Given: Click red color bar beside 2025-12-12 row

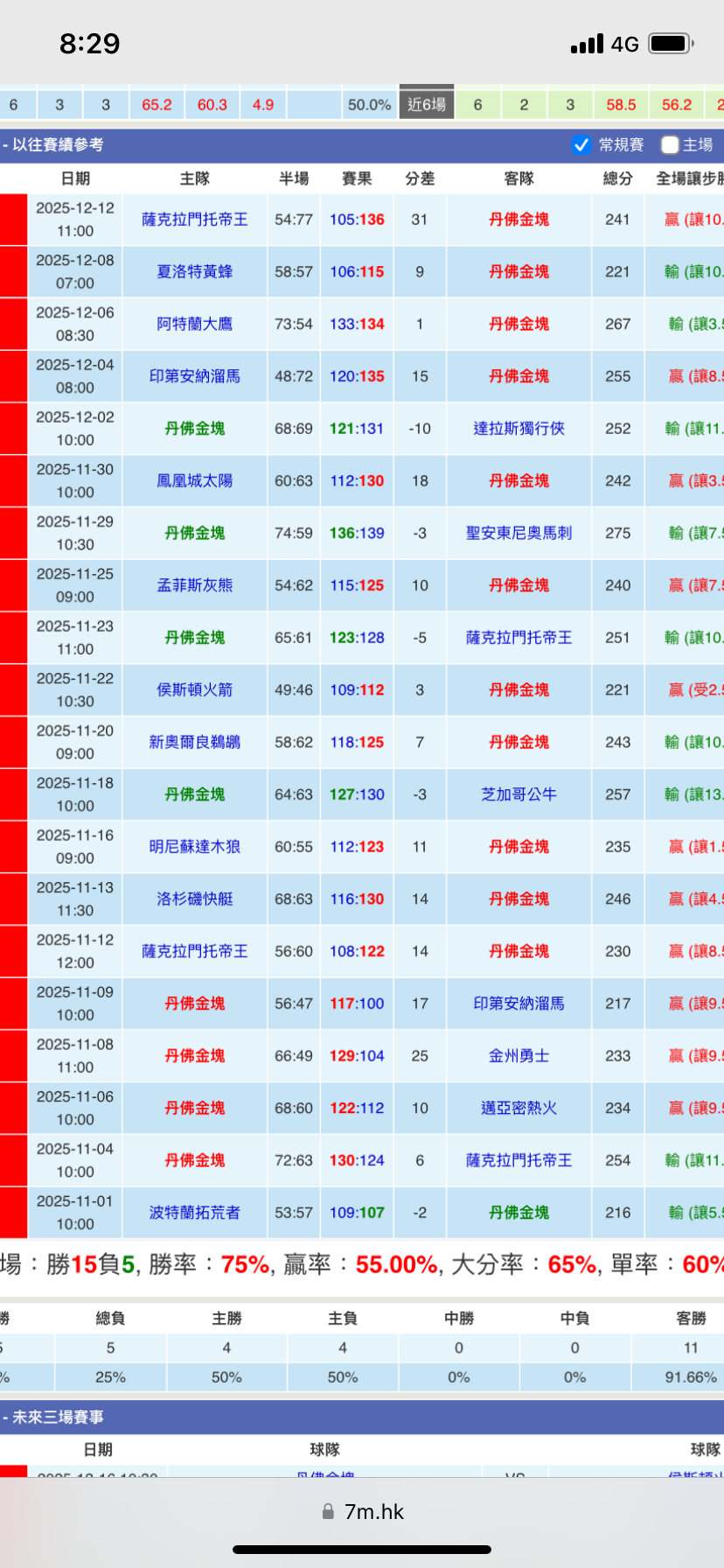Looking at the screenshot, I should coord(13,220).
